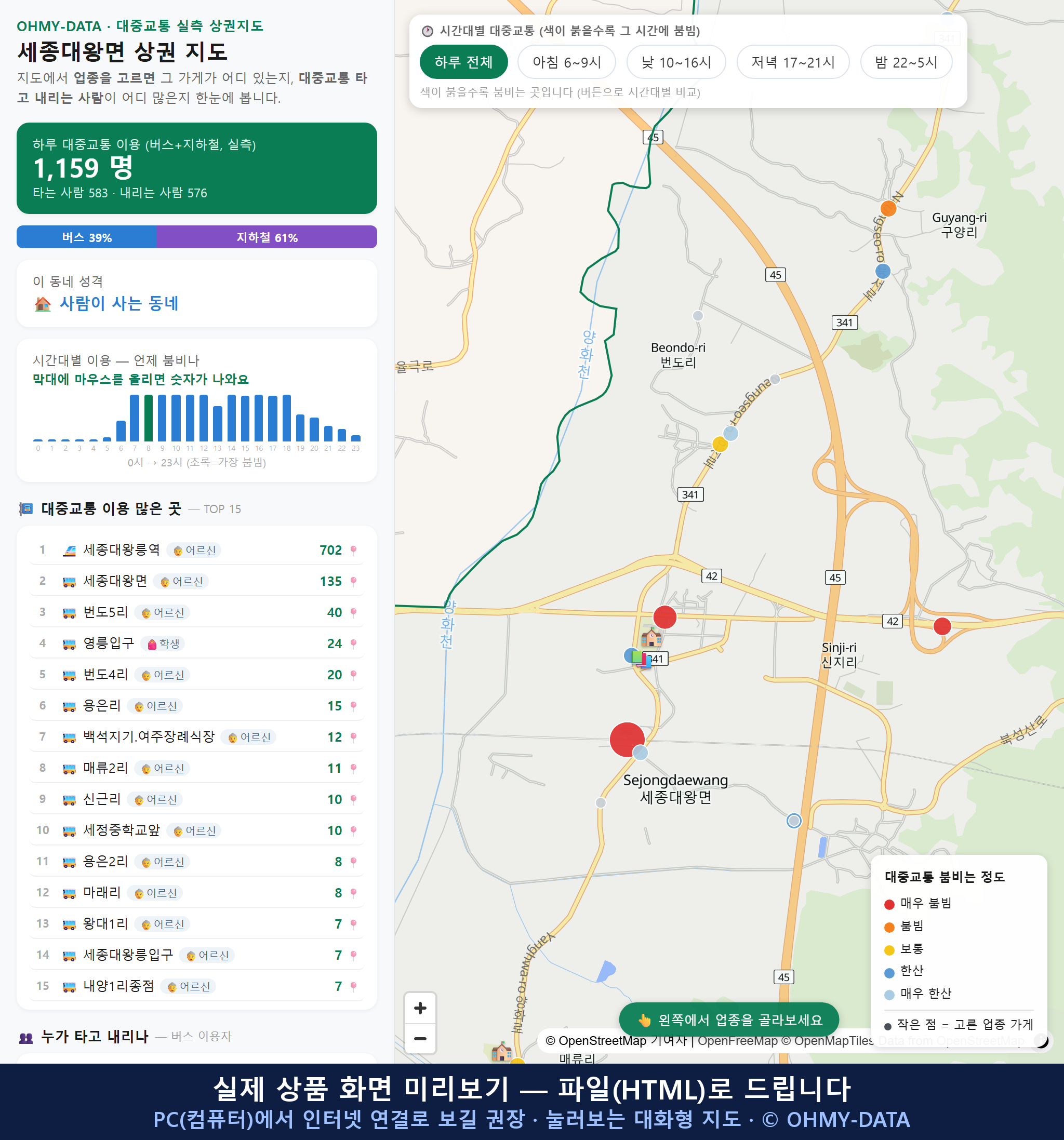The height and width of the screenshot is (1140, 1064).
Task: Zoom in on the map
Action: 420,1008
